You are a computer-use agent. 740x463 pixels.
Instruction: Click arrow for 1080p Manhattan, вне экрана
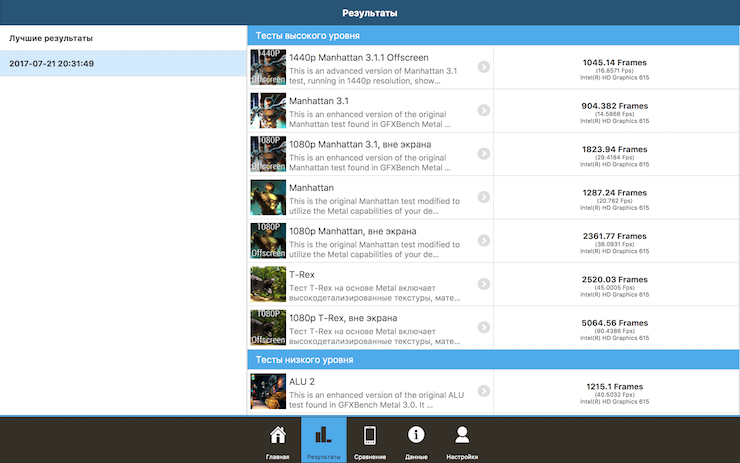pos(483,240)
